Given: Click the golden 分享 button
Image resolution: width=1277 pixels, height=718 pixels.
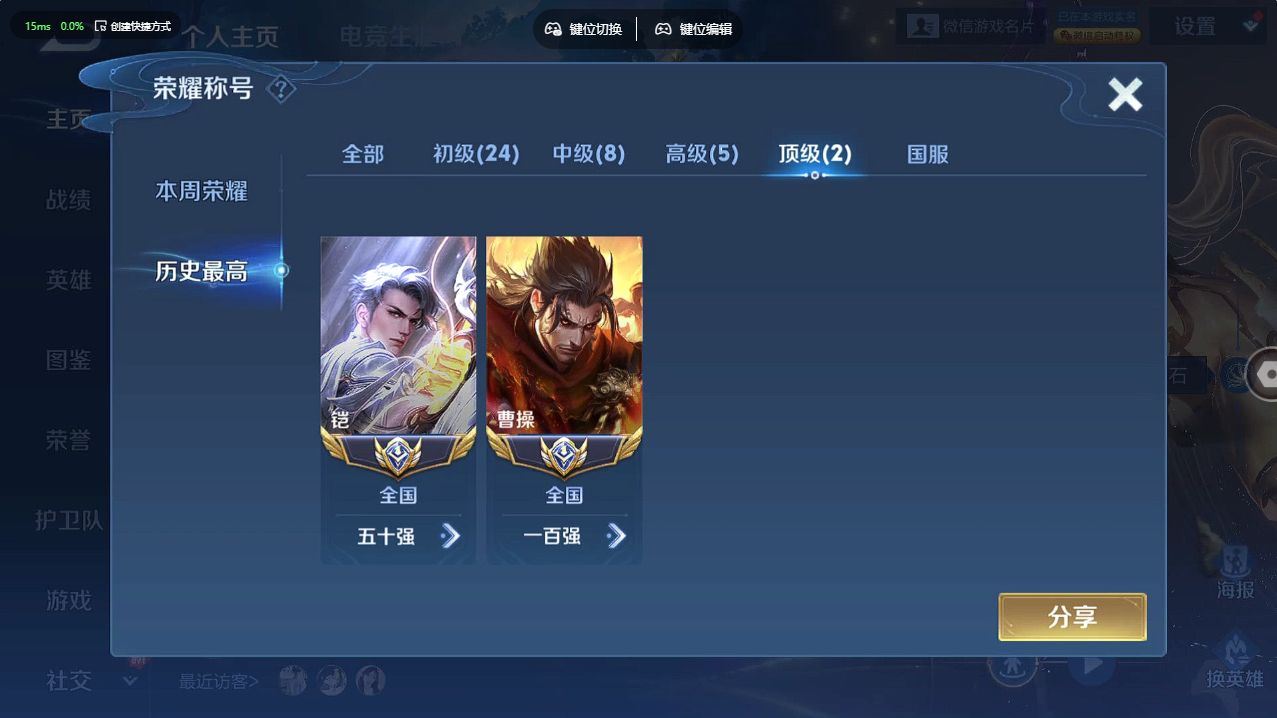Looking at the screenshot, I should (1072, 617).
